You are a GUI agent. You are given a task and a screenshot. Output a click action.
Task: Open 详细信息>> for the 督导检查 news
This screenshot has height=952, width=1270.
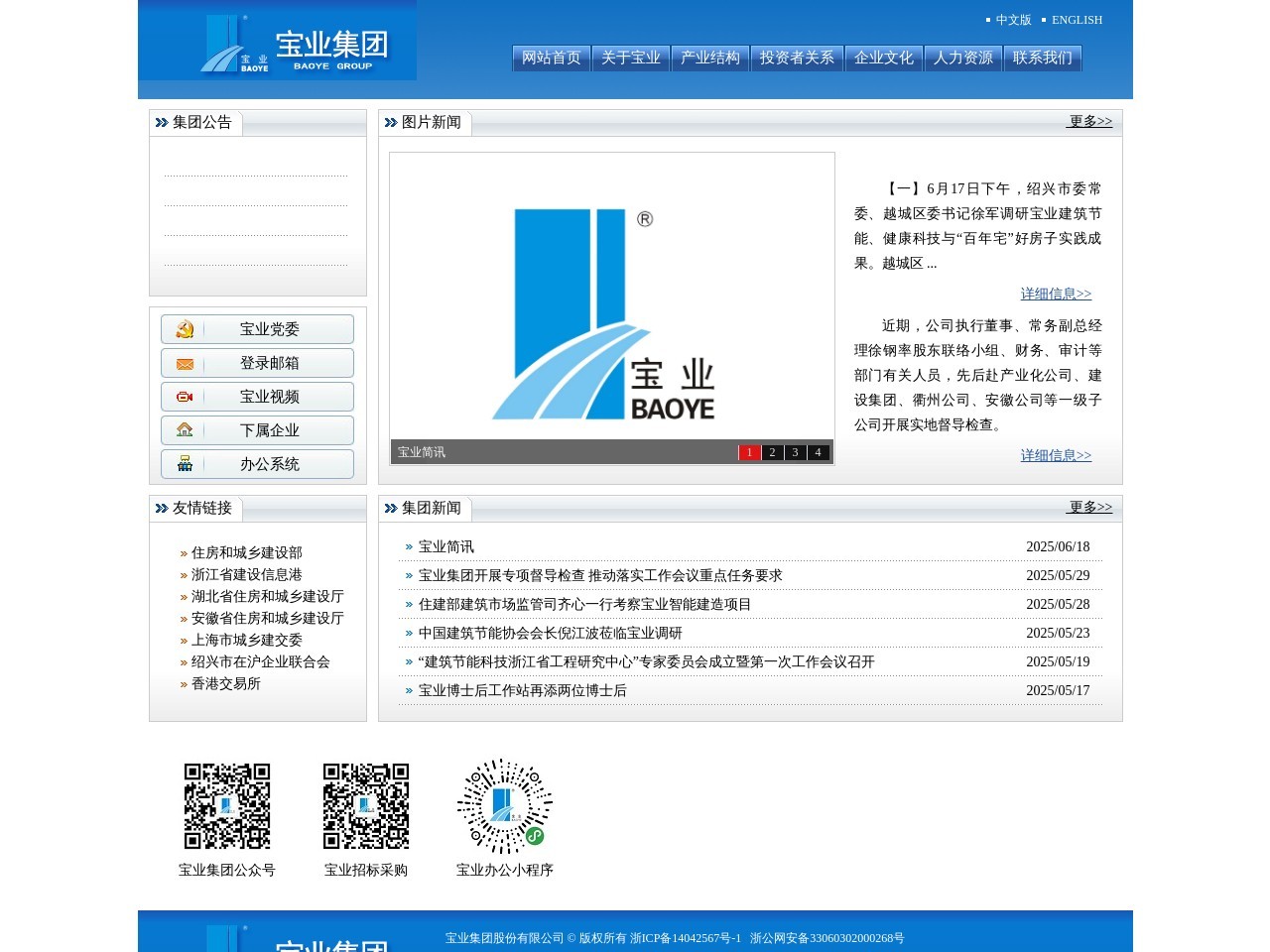(1056, 455)
